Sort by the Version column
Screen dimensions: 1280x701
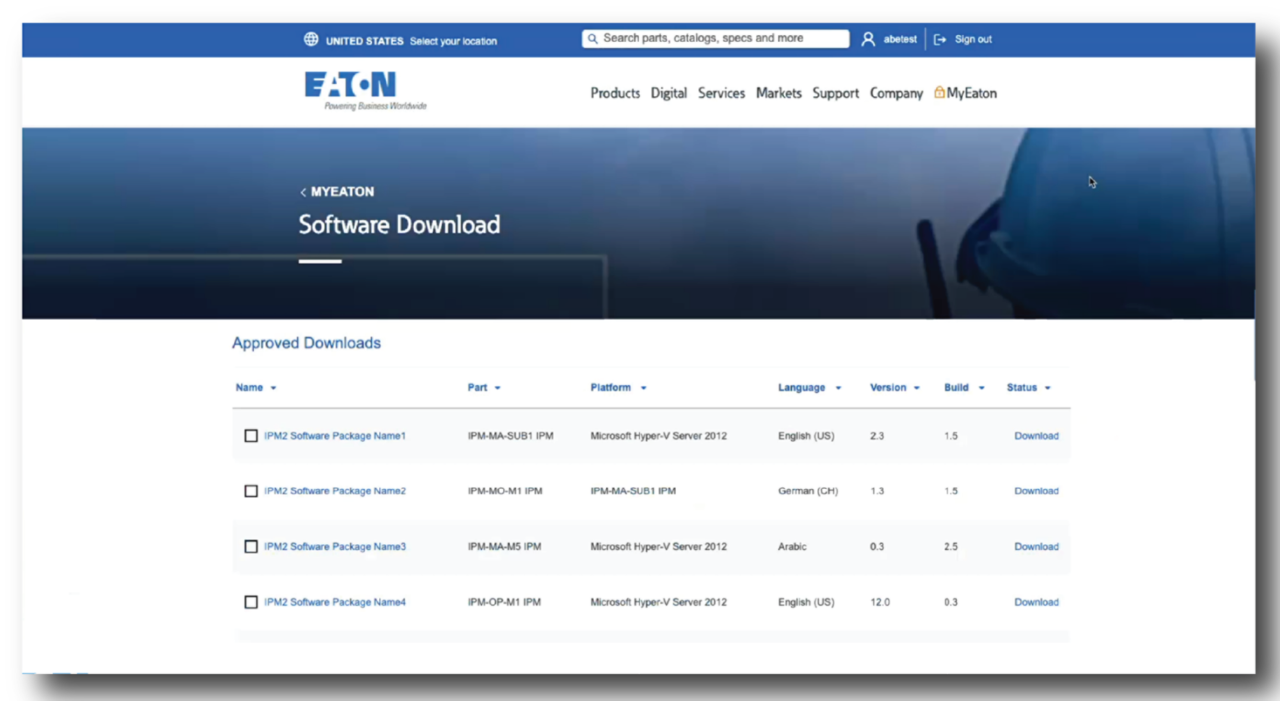click(x=895, y=388)
